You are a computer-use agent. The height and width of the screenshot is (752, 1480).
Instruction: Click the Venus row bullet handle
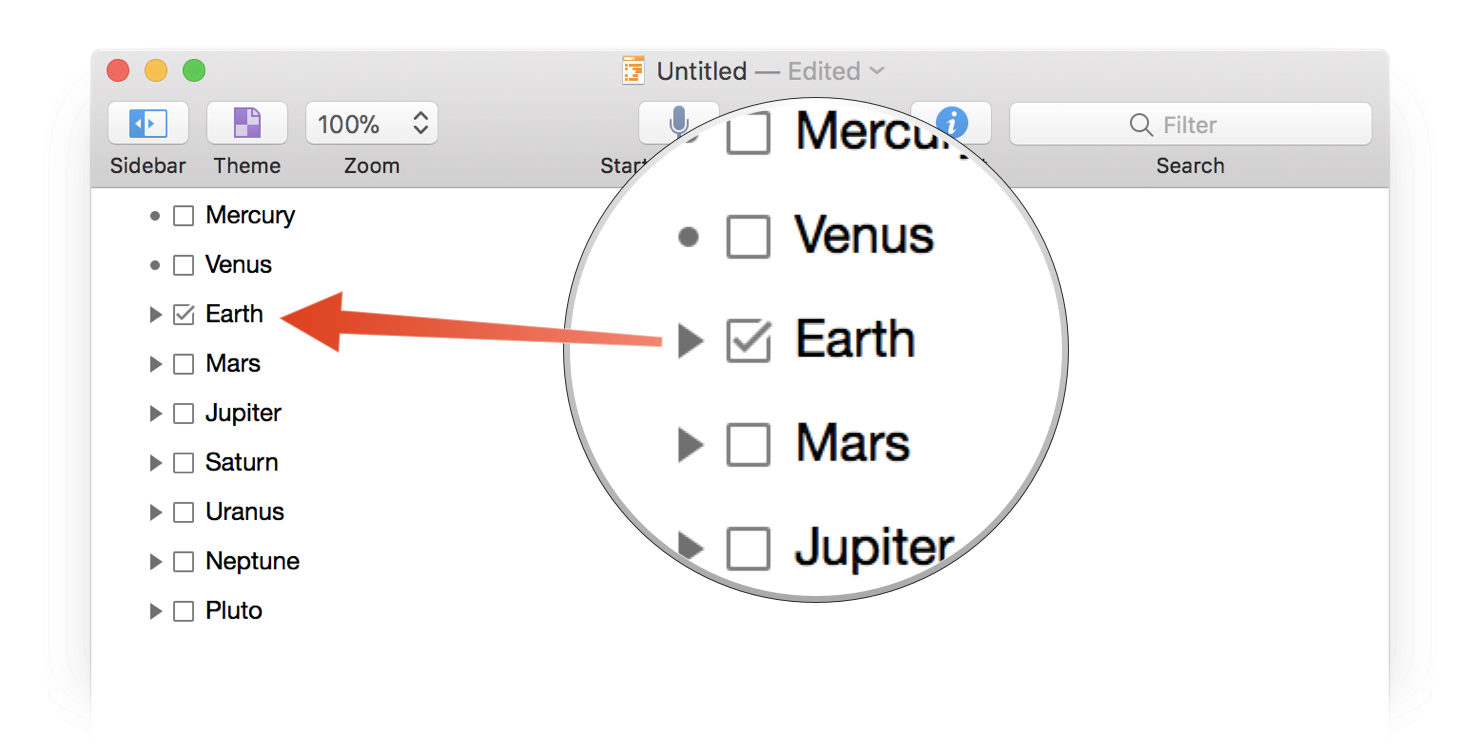point(155,265)
